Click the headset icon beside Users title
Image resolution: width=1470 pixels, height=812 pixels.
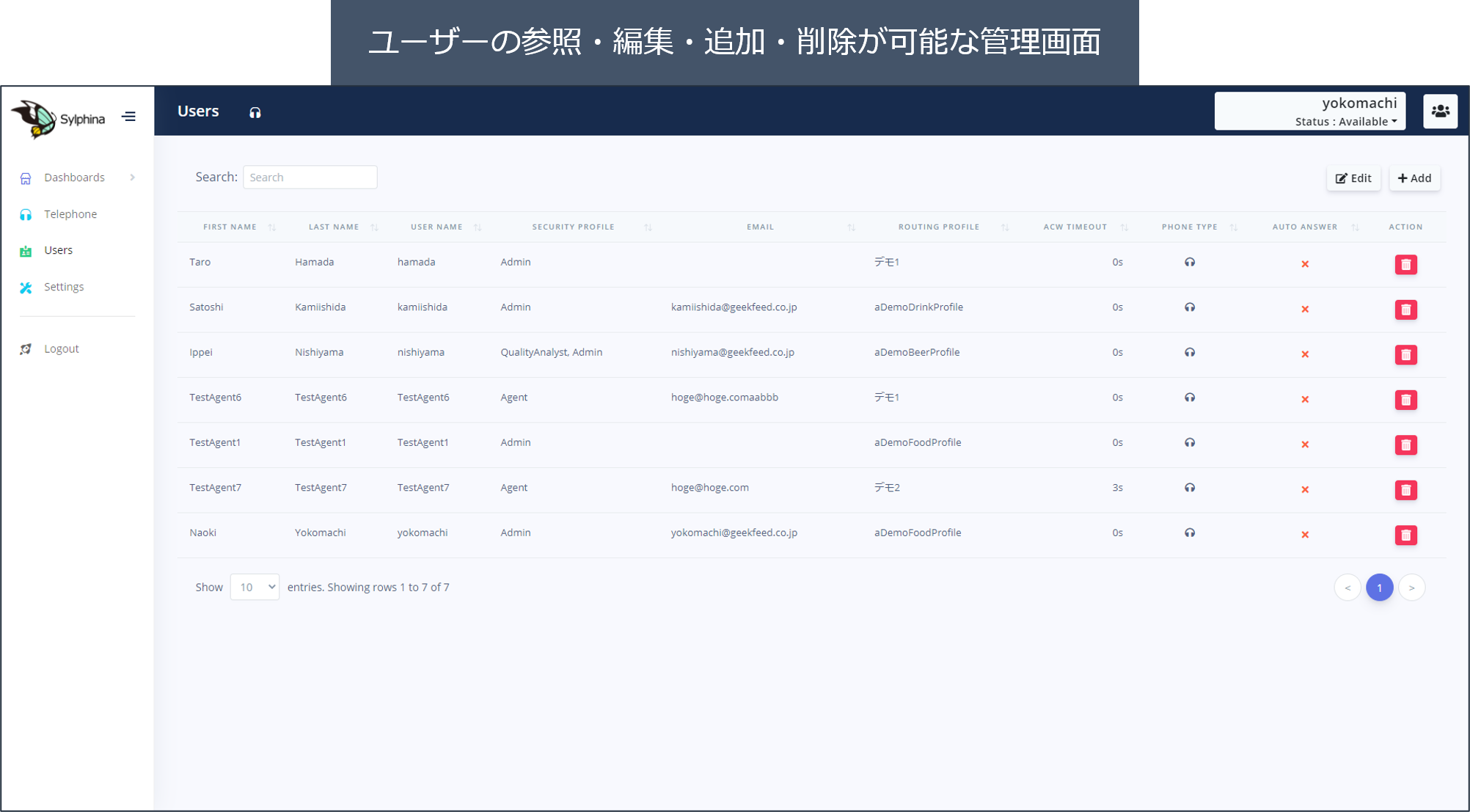click(x=255, y=112)
